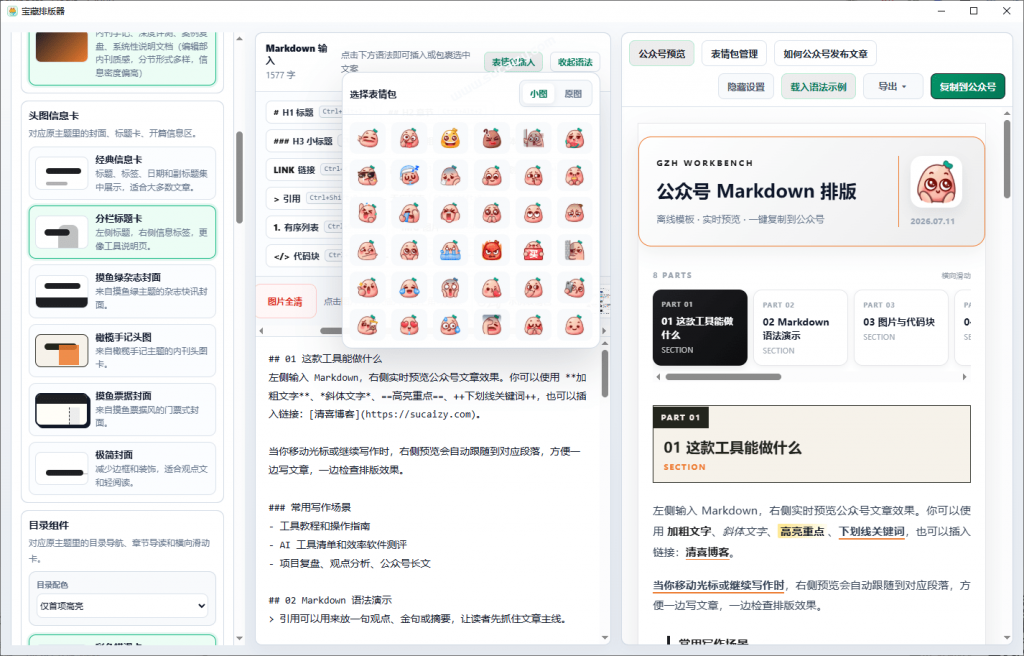The height and width of the screenshot is (656, 1024).
Task: Click the markdown editor vertical scrollbar
Action: click(x=605, y=374)
